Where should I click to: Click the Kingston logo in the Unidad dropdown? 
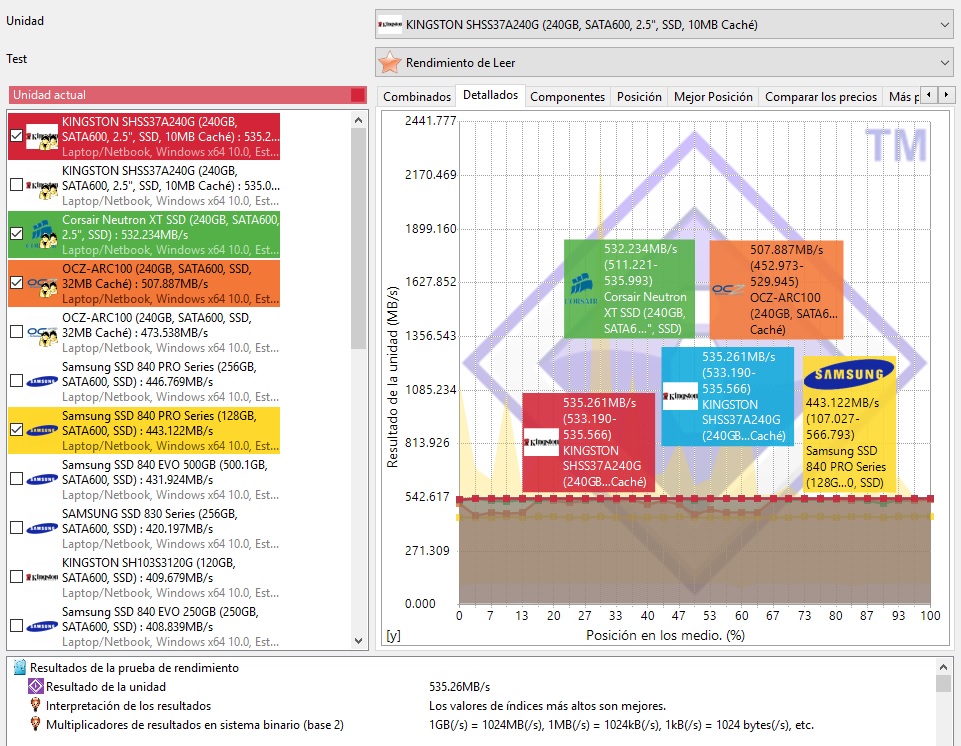pos(390,24)
